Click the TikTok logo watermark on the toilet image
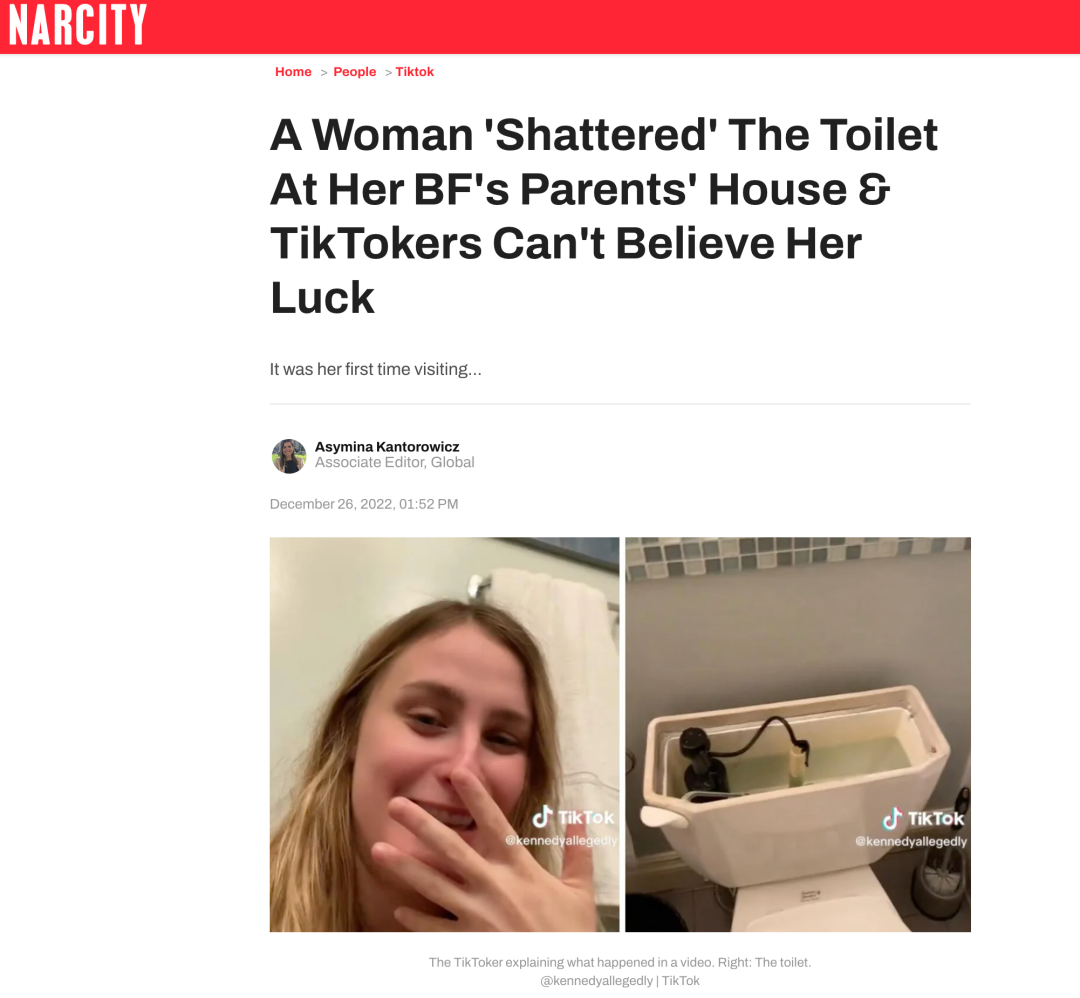The image size is (1080, 998). pyautogui.click(x=923, y=818)
